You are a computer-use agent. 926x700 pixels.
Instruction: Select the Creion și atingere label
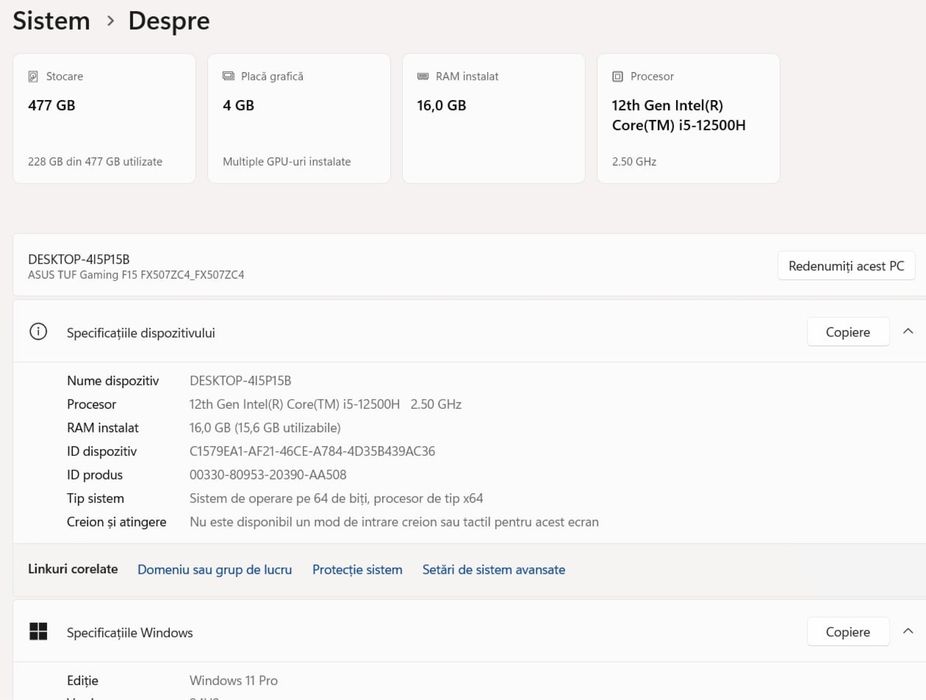tap(116, 522)
